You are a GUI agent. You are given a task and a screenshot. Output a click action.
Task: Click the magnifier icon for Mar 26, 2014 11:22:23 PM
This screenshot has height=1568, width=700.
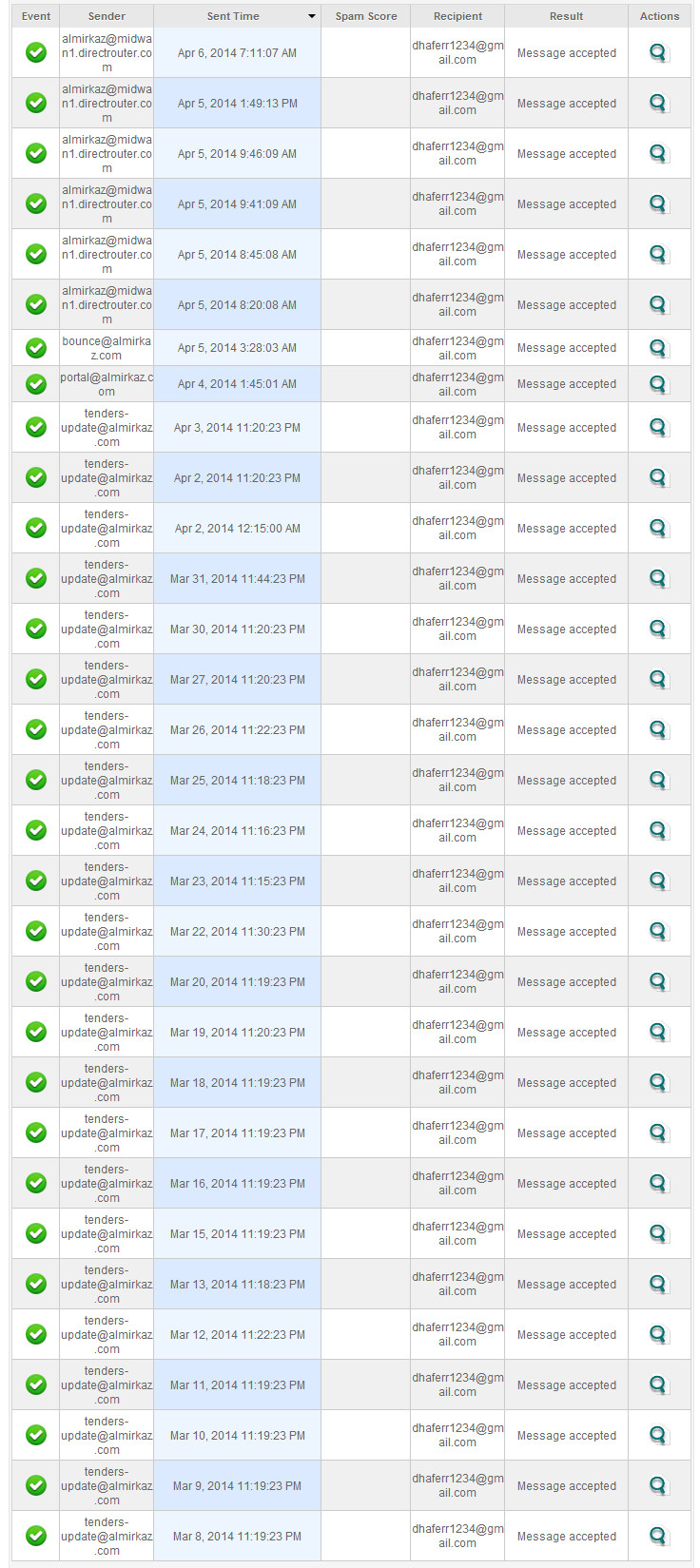point(658,730)
